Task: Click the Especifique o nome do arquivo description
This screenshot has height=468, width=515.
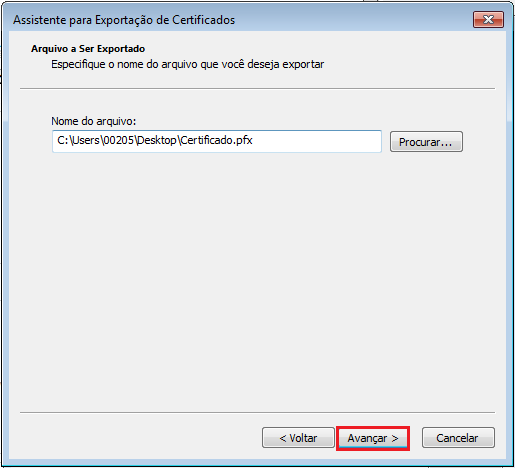Action: [x=187, y=64]
